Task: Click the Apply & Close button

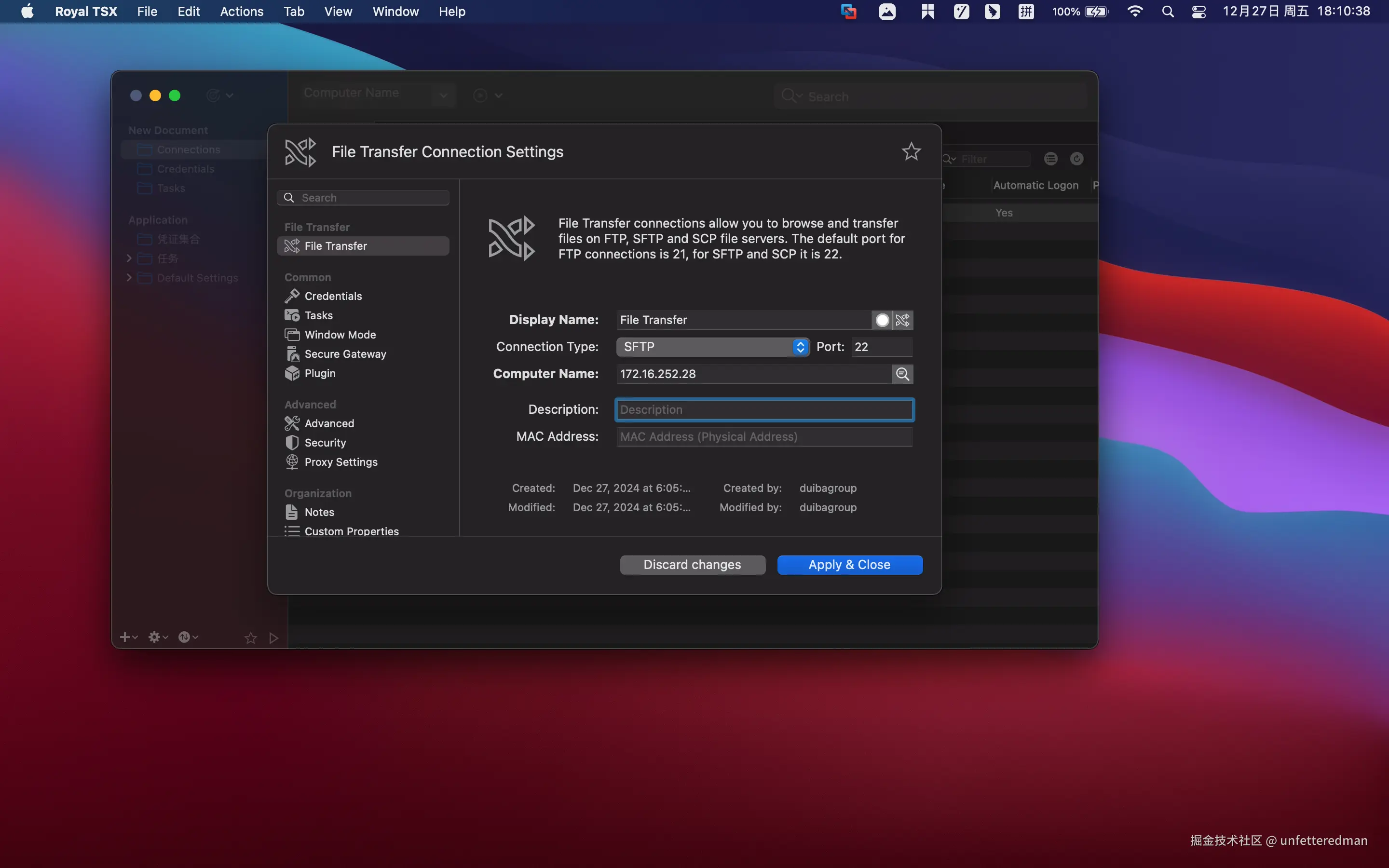Action: (849, 564)
